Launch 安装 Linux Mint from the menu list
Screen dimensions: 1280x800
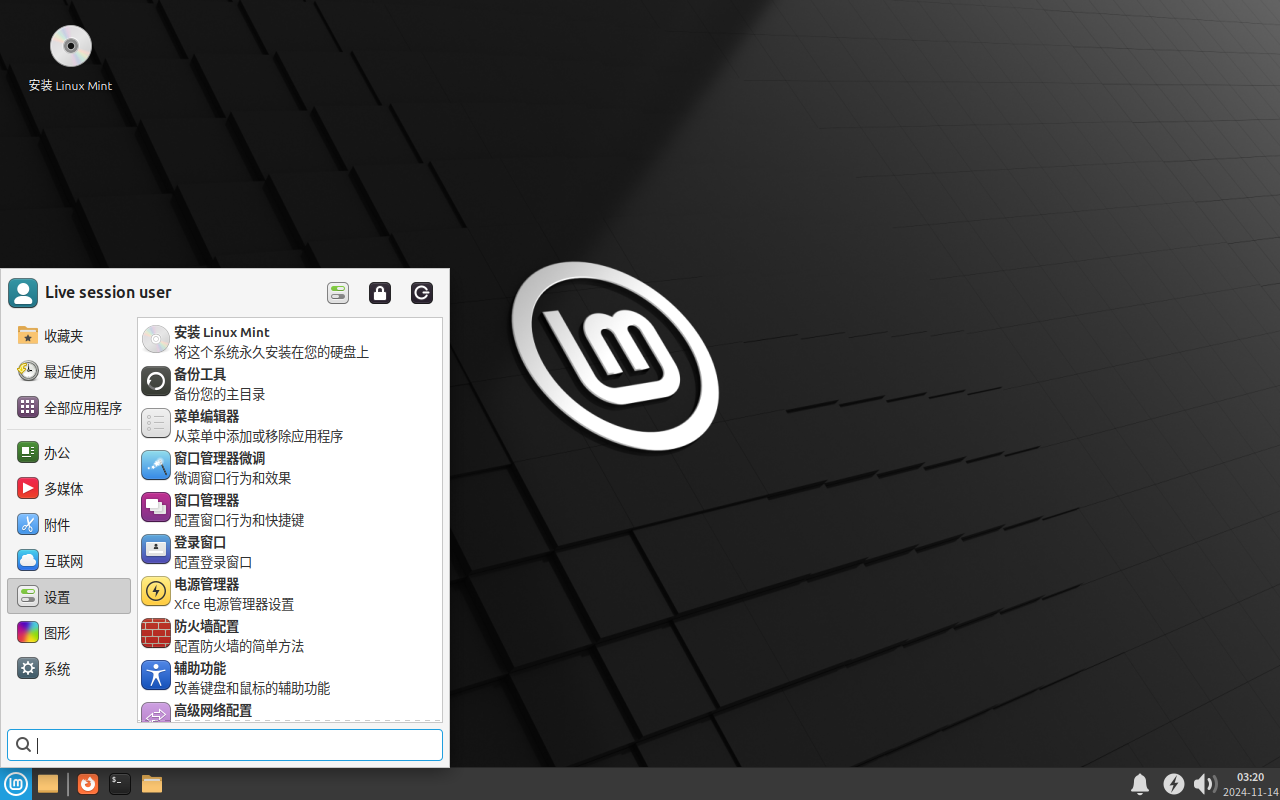pyautogui.click(x=290, y=342)
